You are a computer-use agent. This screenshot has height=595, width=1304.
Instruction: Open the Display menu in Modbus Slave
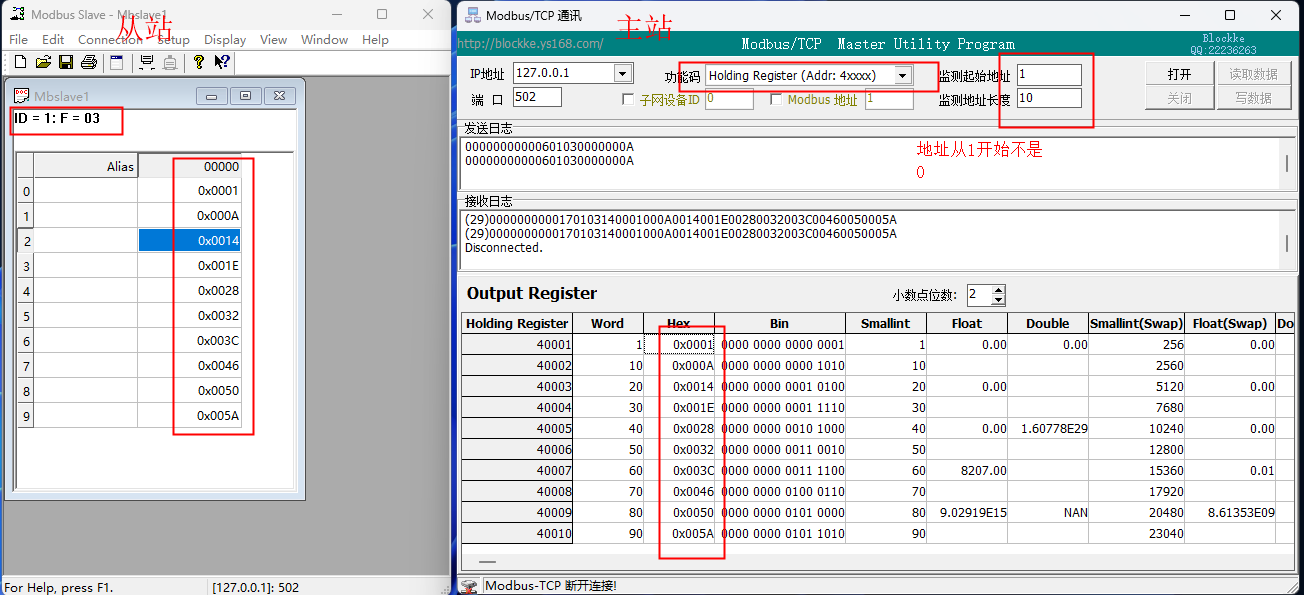225,40
